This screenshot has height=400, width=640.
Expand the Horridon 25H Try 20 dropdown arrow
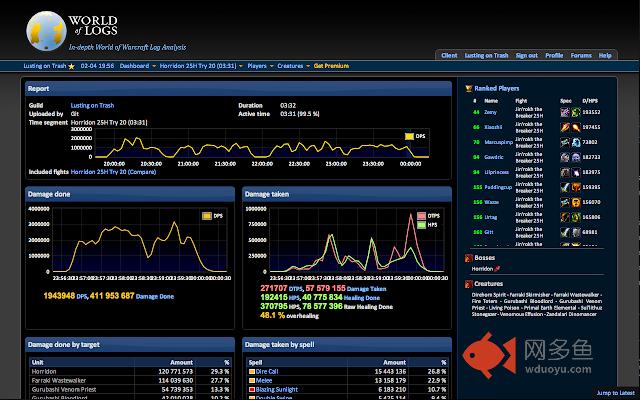pyautogui.click(x=241, y=66)
